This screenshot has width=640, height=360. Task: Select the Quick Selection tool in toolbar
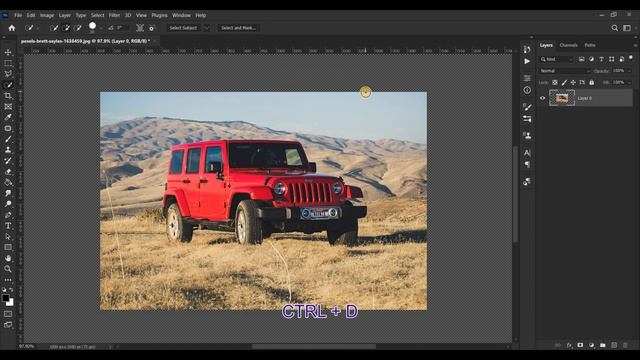tap(8, 85)
